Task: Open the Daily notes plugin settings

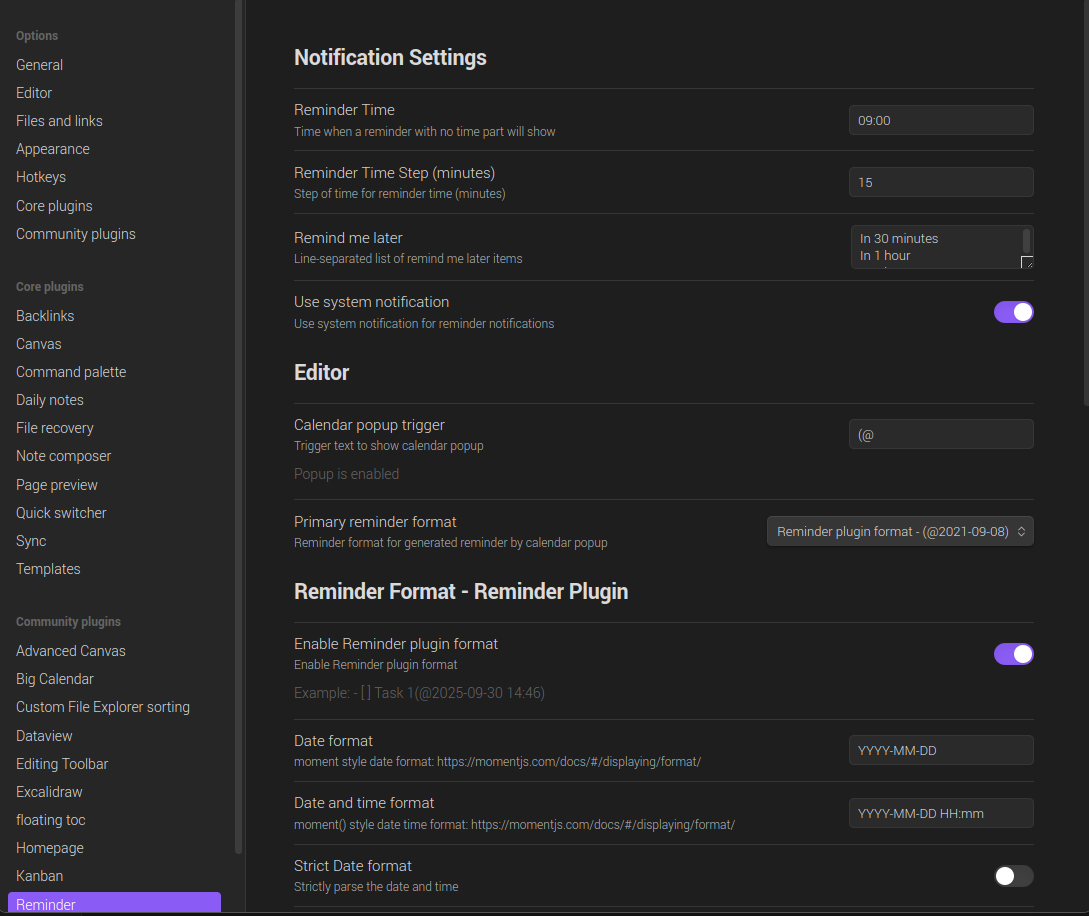Action: [x=50, y=400]
